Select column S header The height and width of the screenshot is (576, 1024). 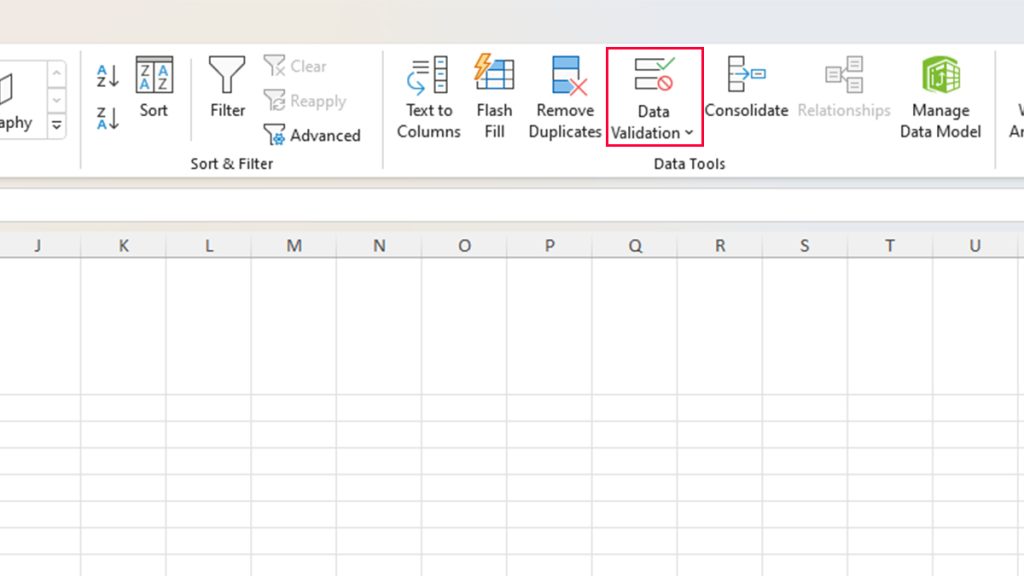click(x=805, y=246)
